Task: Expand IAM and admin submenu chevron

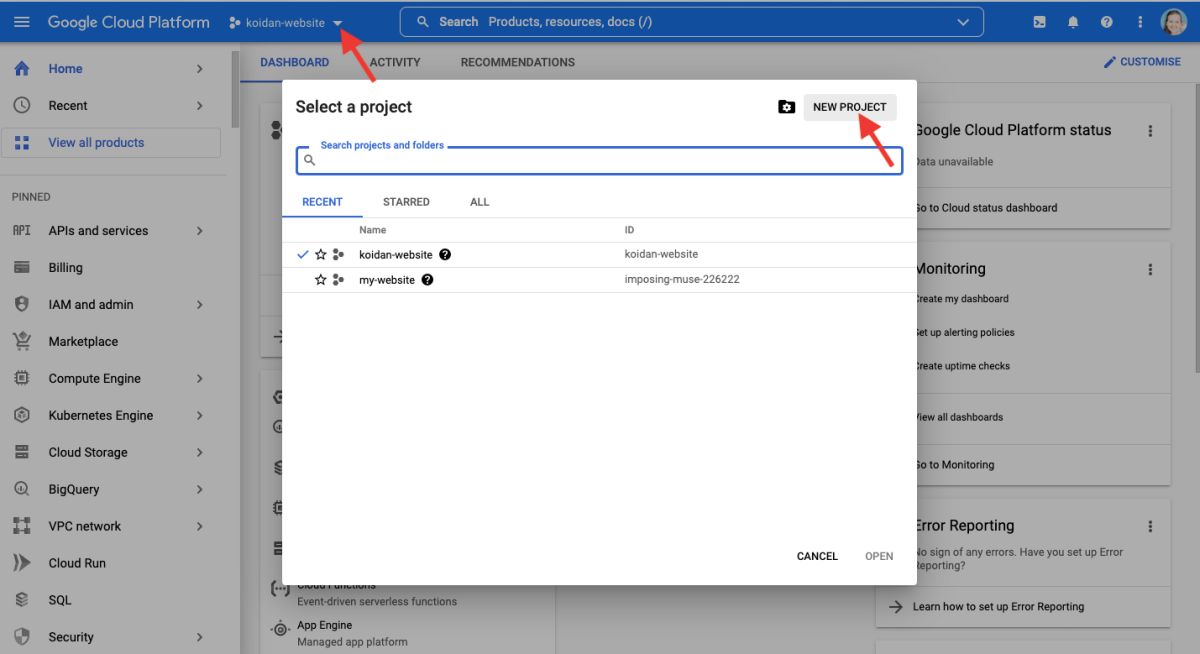Action: point(200,305)
